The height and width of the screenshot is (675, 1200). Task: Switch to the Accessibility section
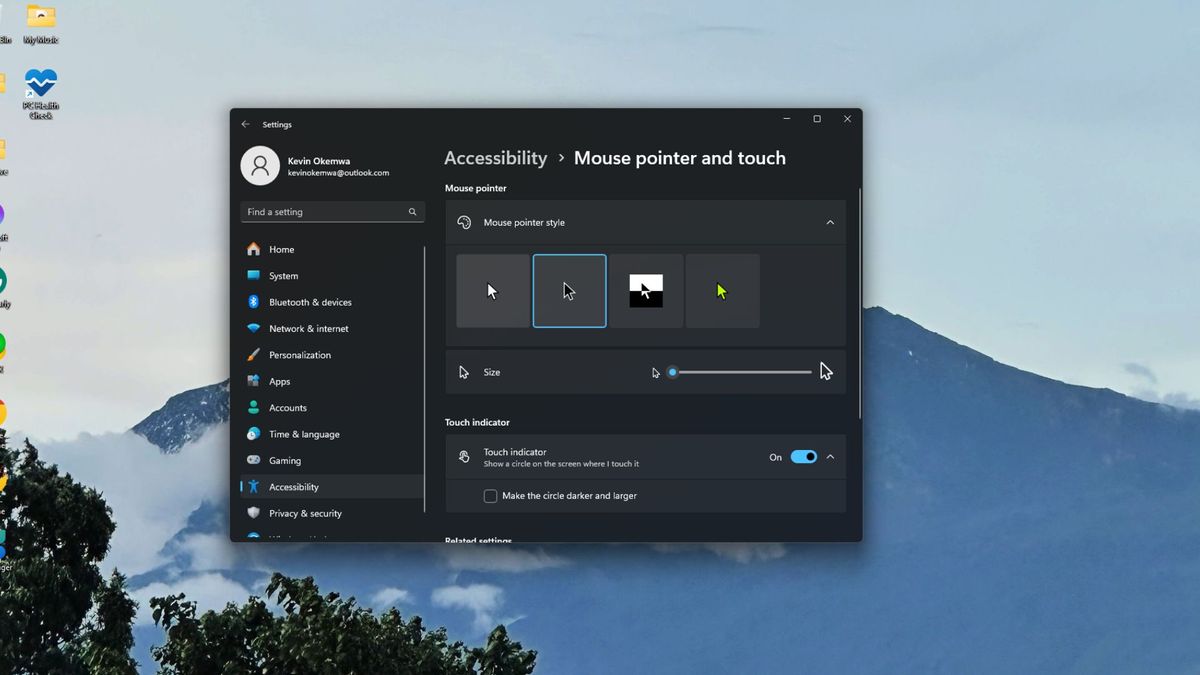(x=293, y=486)
